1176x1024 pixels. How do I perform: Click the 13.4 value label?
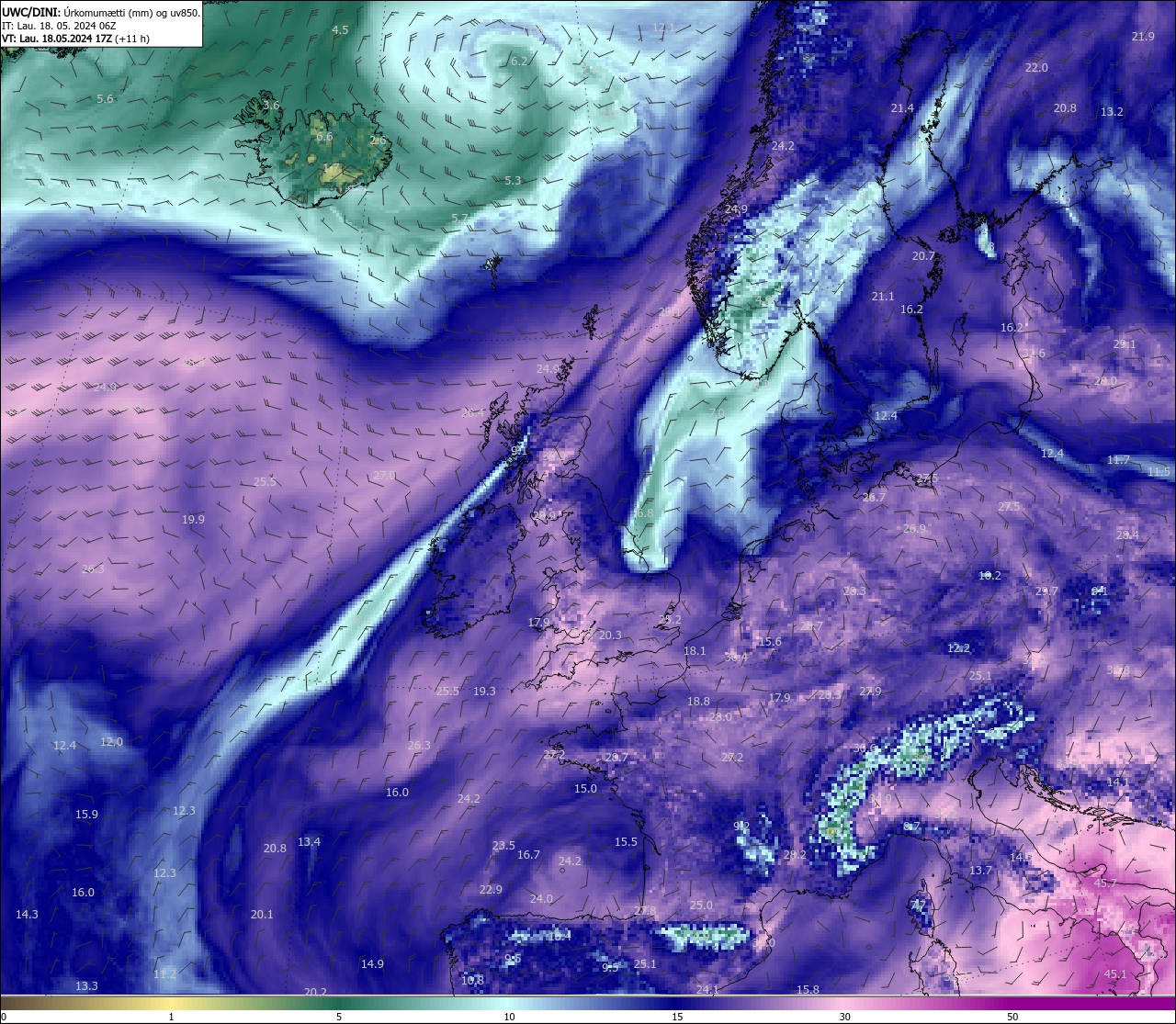[x=309, y=842]
